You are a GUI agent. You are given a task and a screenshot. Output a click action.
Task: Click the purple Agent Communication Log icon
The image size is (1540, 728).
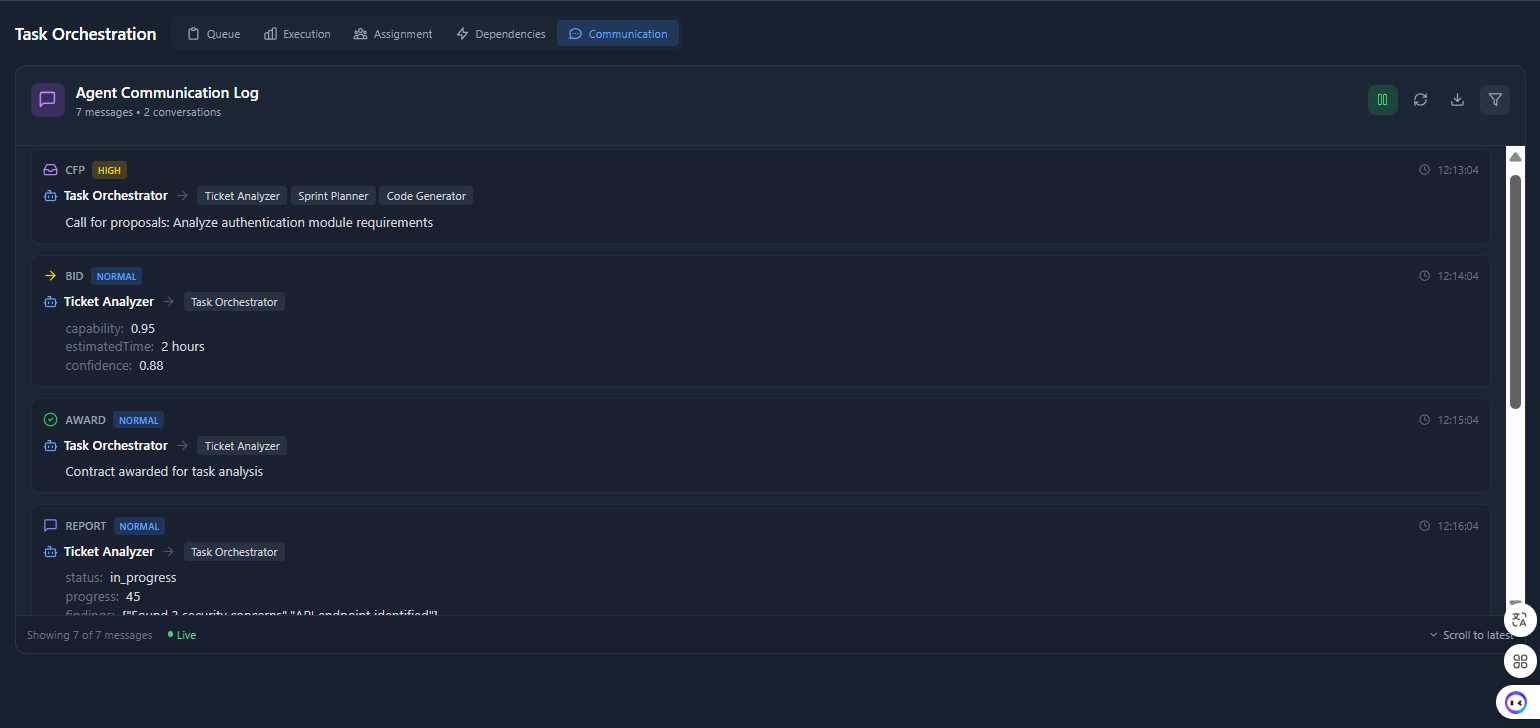coord(48,100)
